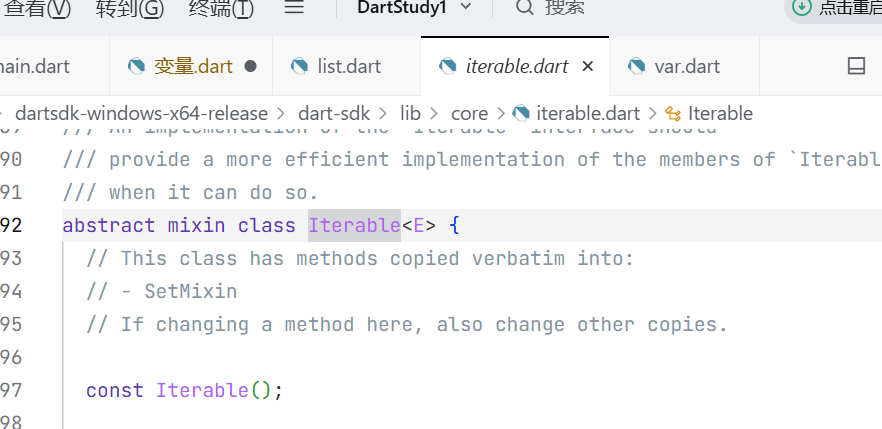882x429 pixels.
Task: Select the iterable.dart tab
Action: [516, 66]
